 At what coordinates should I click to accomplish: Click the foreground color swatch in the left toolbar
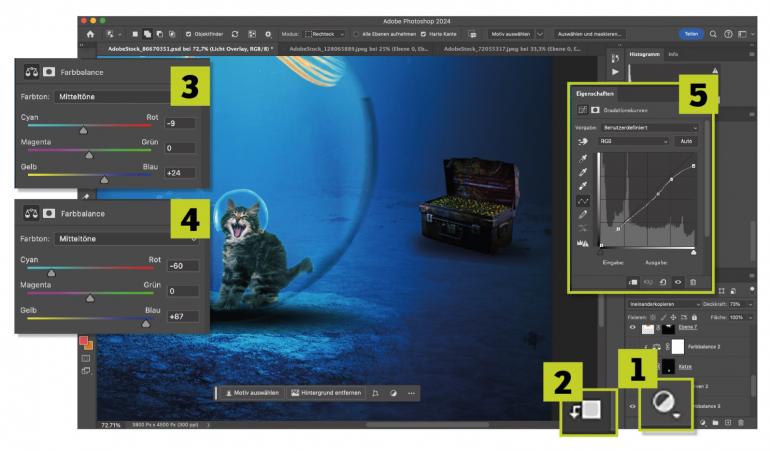(84, 340)
